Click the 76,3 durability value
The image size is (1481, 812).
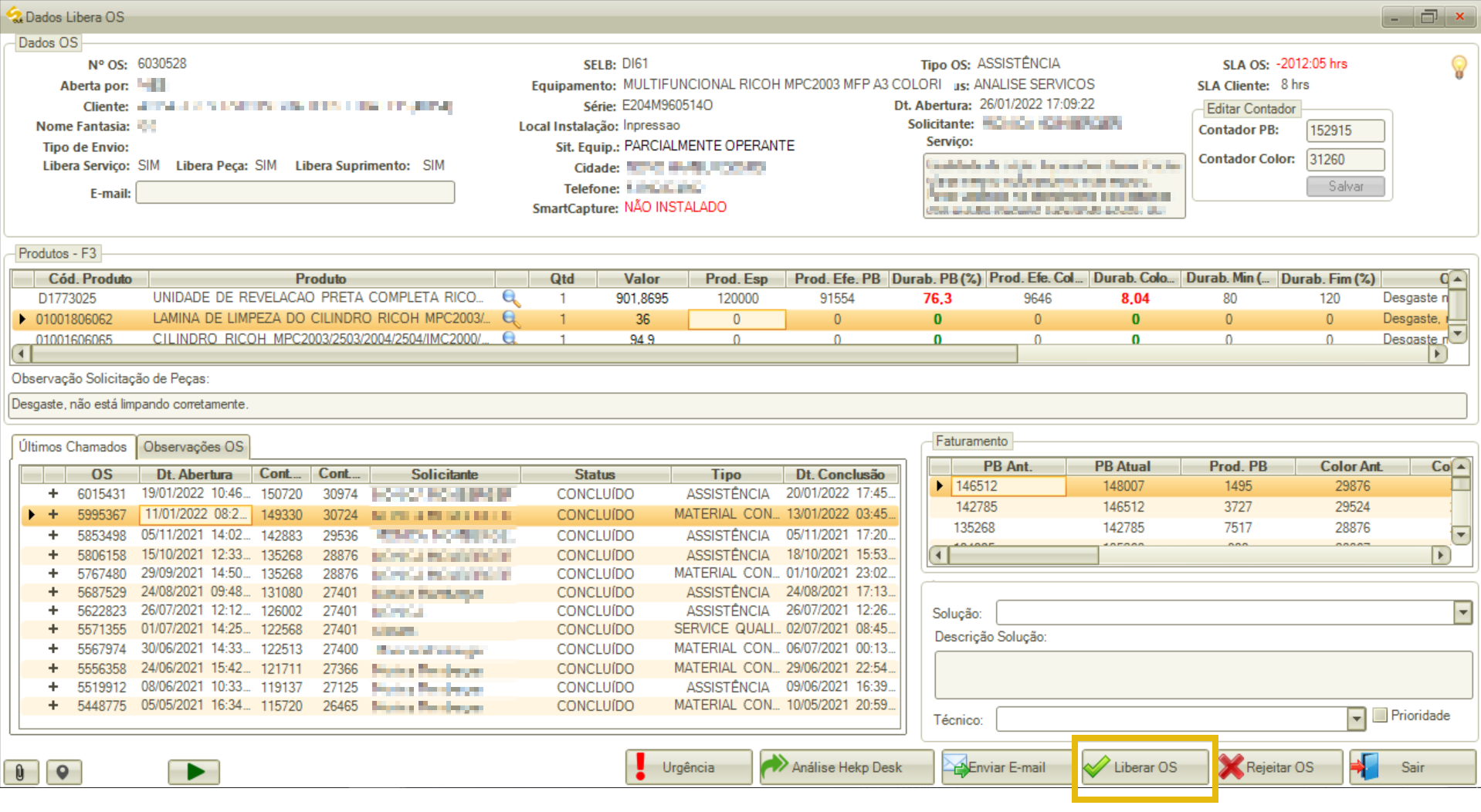tap(937, 299)
